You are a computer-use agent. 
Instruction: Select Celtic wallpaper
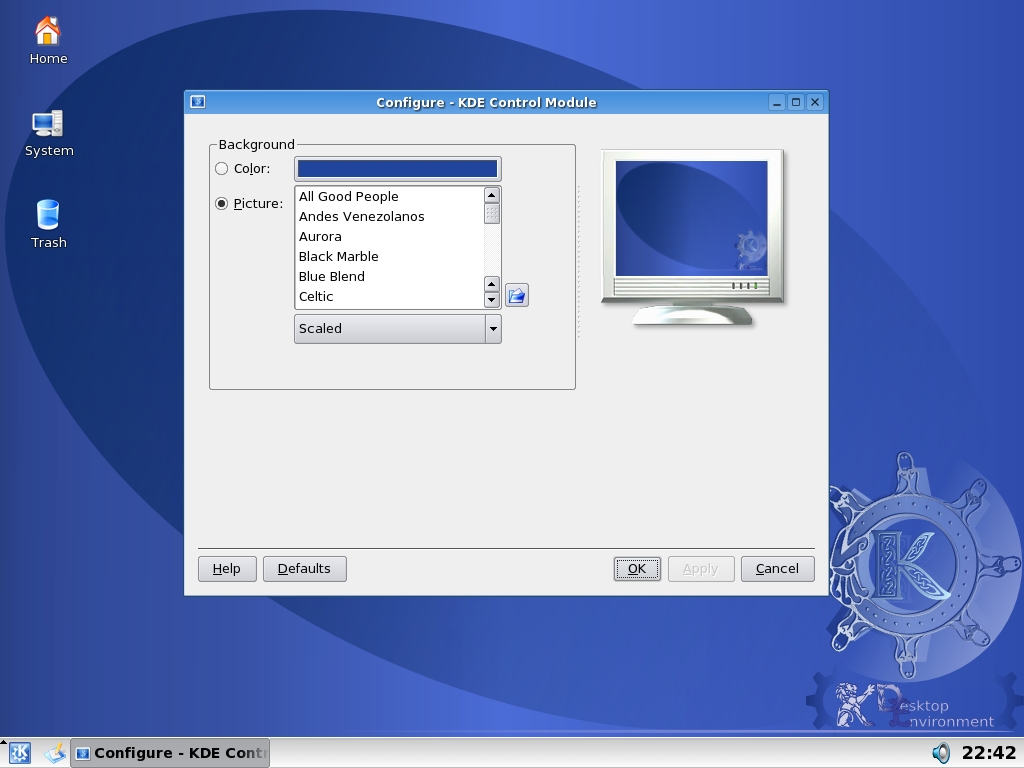(x=390, y=296)
